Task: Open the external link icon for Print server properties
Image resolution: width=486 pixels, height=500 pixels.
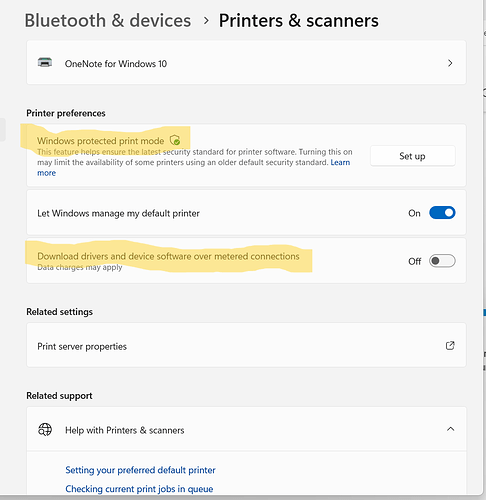Action: (450, 346)
